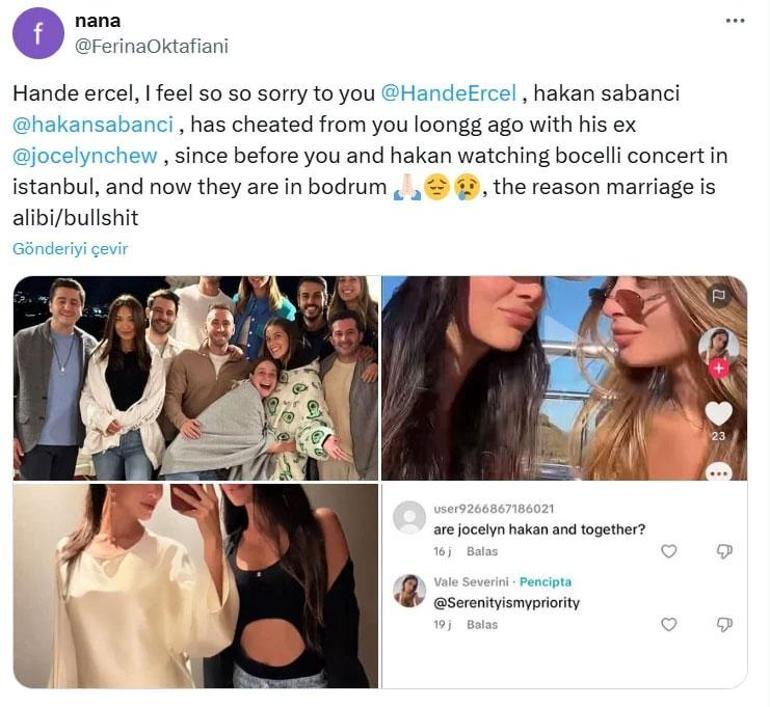This screenshot has height=707, width=770.
Task: Tap the red plus follow badge
Action: click(718, 368)
